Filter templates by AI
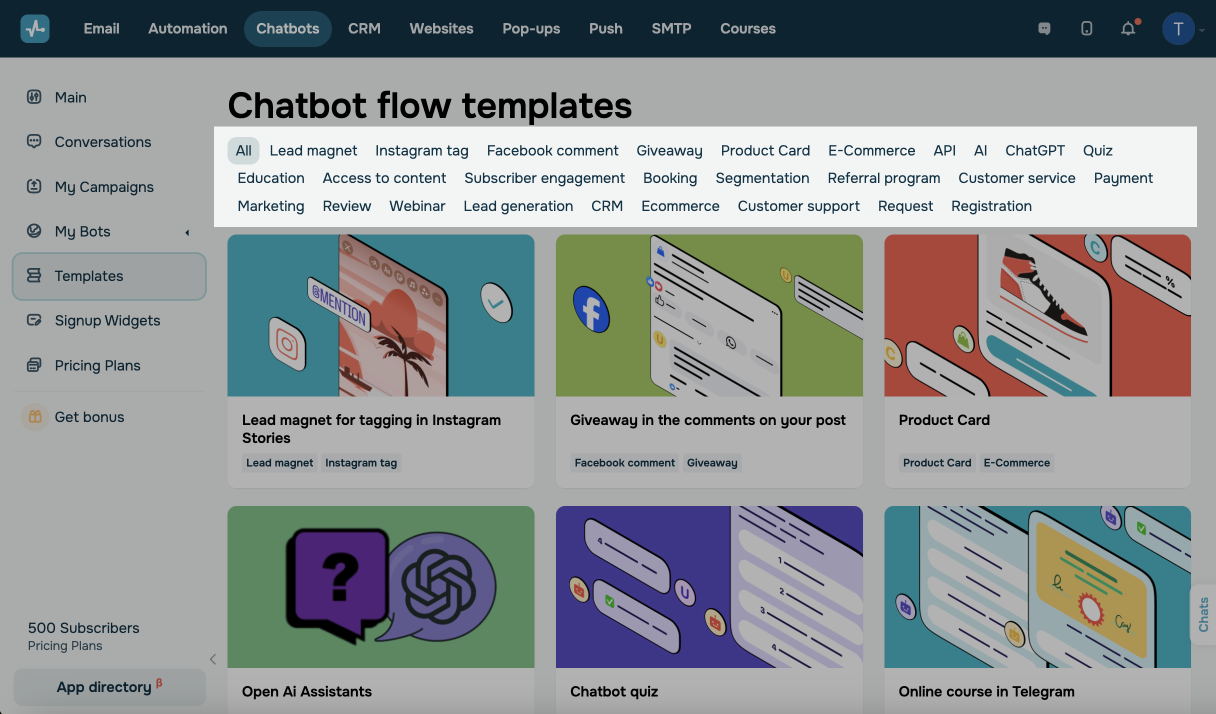1216x714 pixels. click(981, 150)
